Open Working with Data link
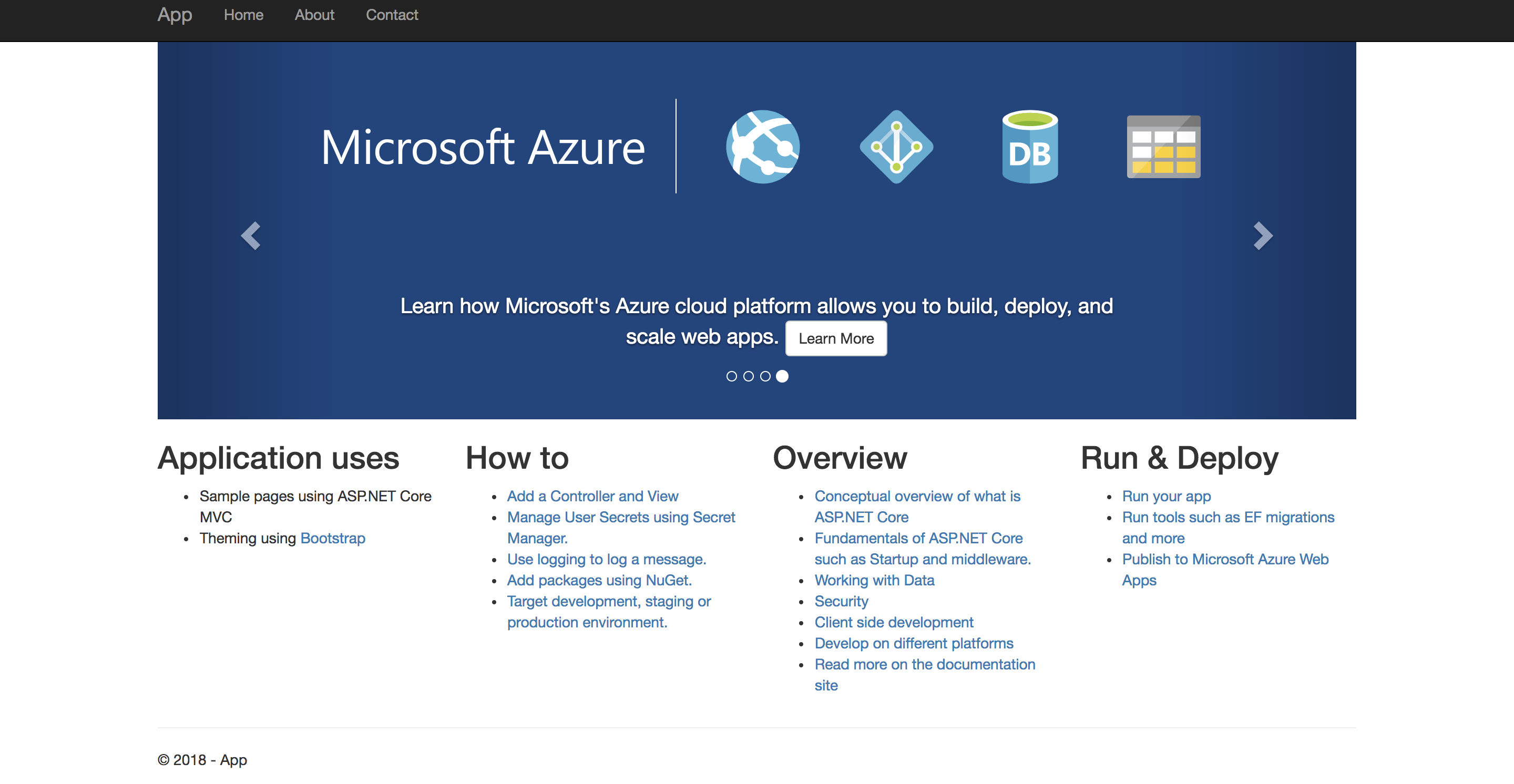 point(875,581)
